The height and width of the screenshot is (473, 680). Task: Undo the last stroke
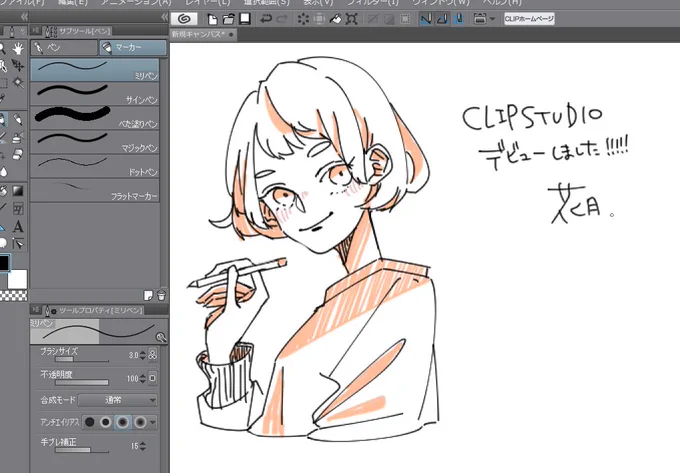pos(265,19)
